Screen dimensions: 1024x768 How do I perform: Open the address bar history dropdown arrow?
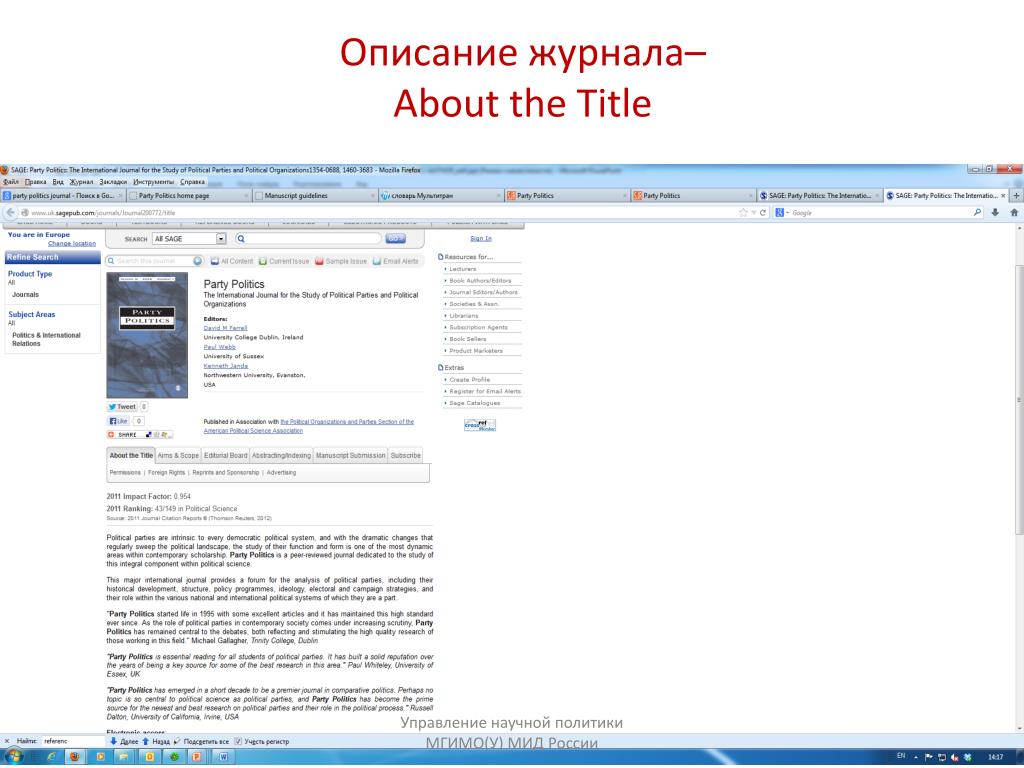click(x=753, y=213)
